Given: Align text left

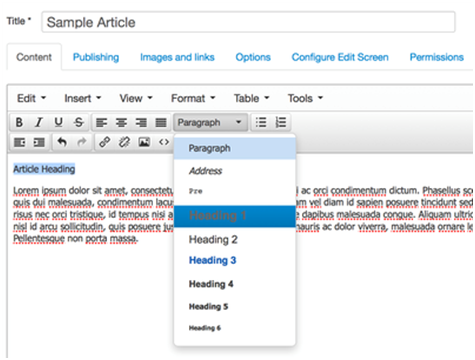Looking at the screenshot, I should (101, 122).
